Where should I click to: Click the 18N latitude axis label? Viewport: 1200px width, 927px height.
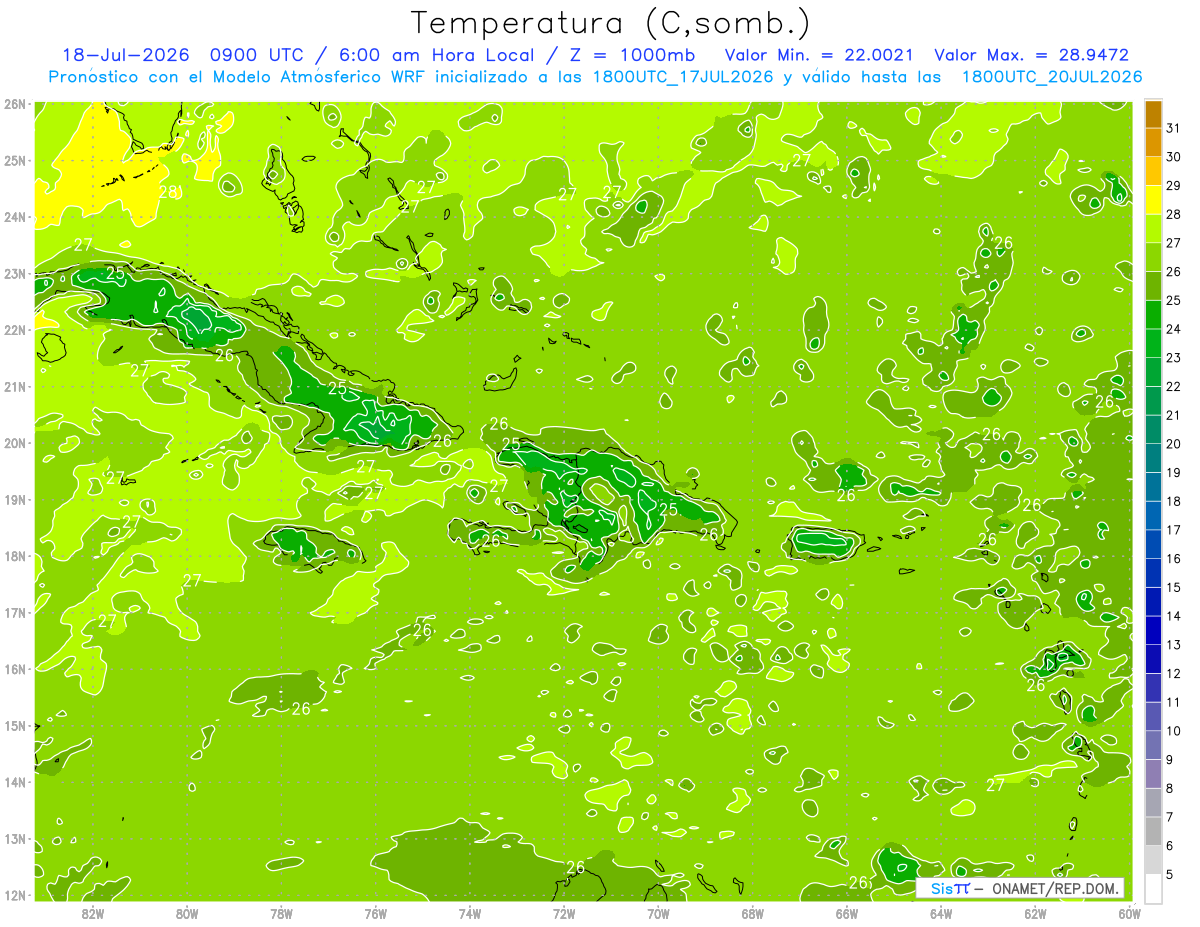point(15,556)
